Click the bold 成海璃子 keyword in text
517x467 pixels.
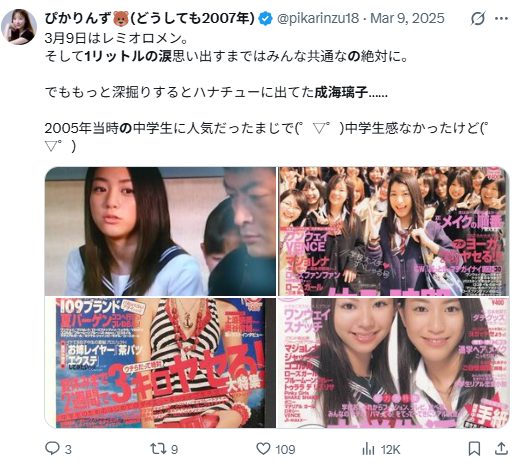[x=341, y=92]
